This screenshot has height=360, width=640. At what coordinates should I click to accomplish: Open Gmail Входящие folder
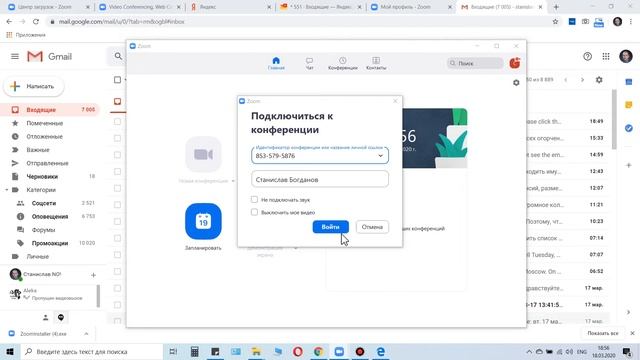pos(51,110)
